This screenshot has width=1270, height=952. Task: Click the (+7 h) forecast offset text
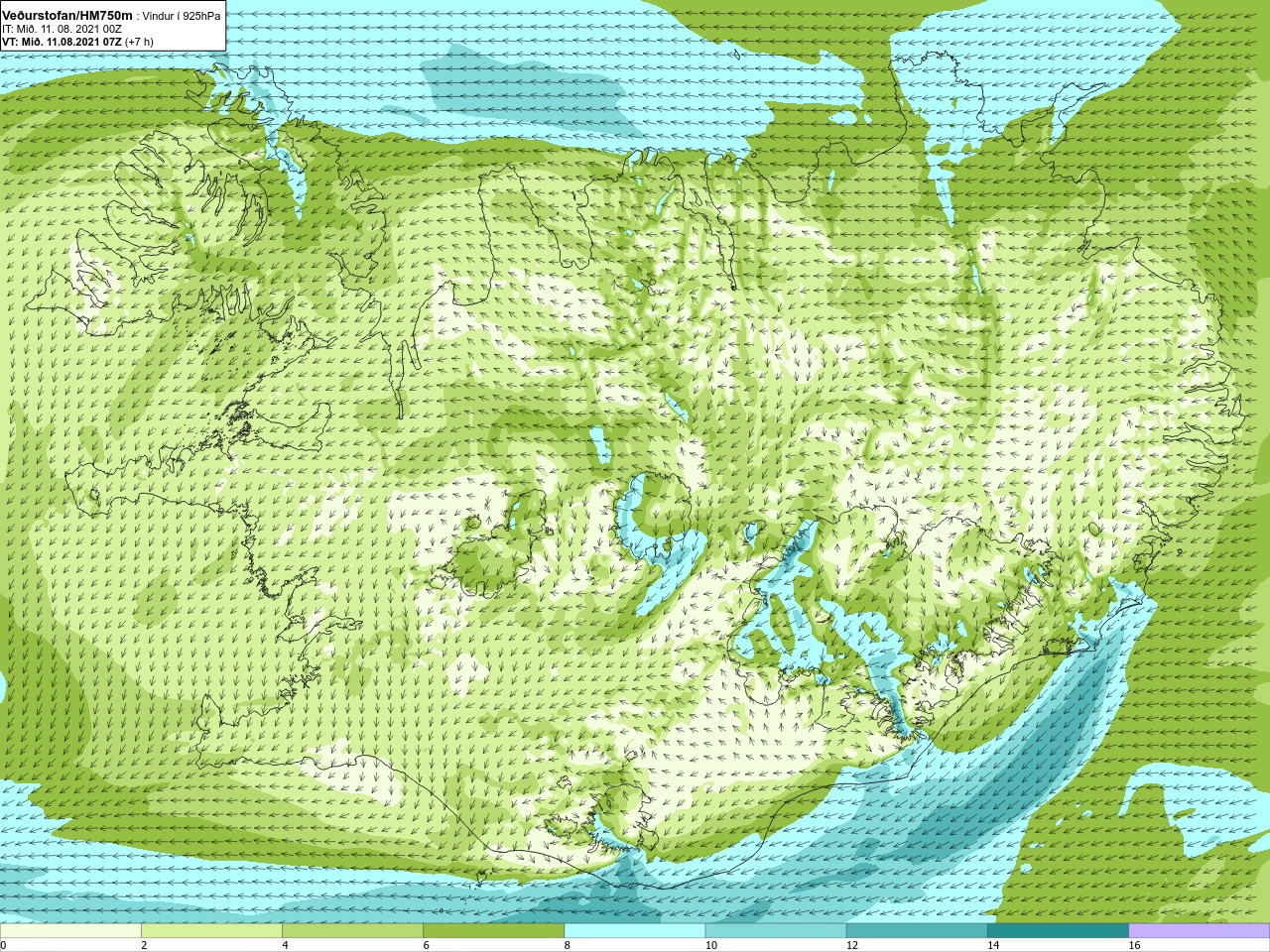(x=139, y=42)
